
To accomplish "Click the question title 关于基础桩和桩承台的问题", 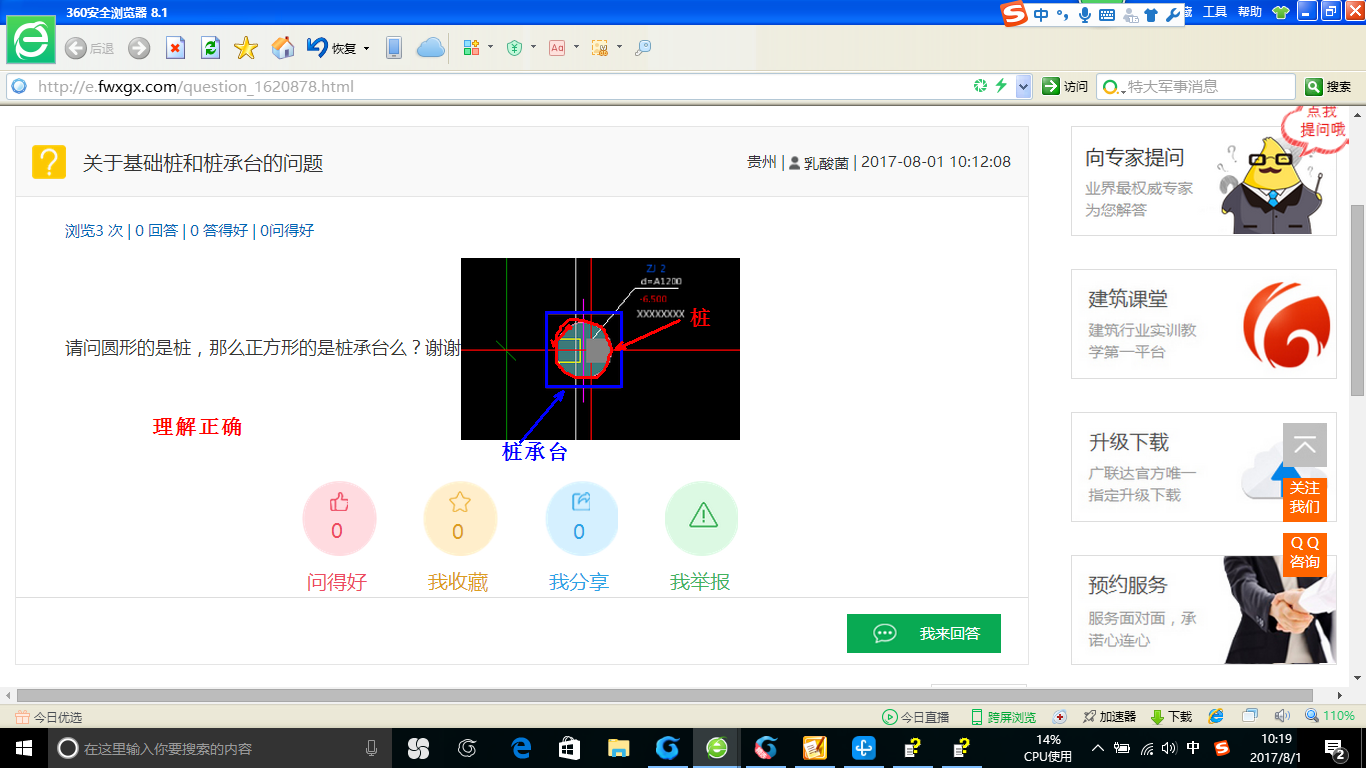I will pyautogui.click(x=203, y=163).
